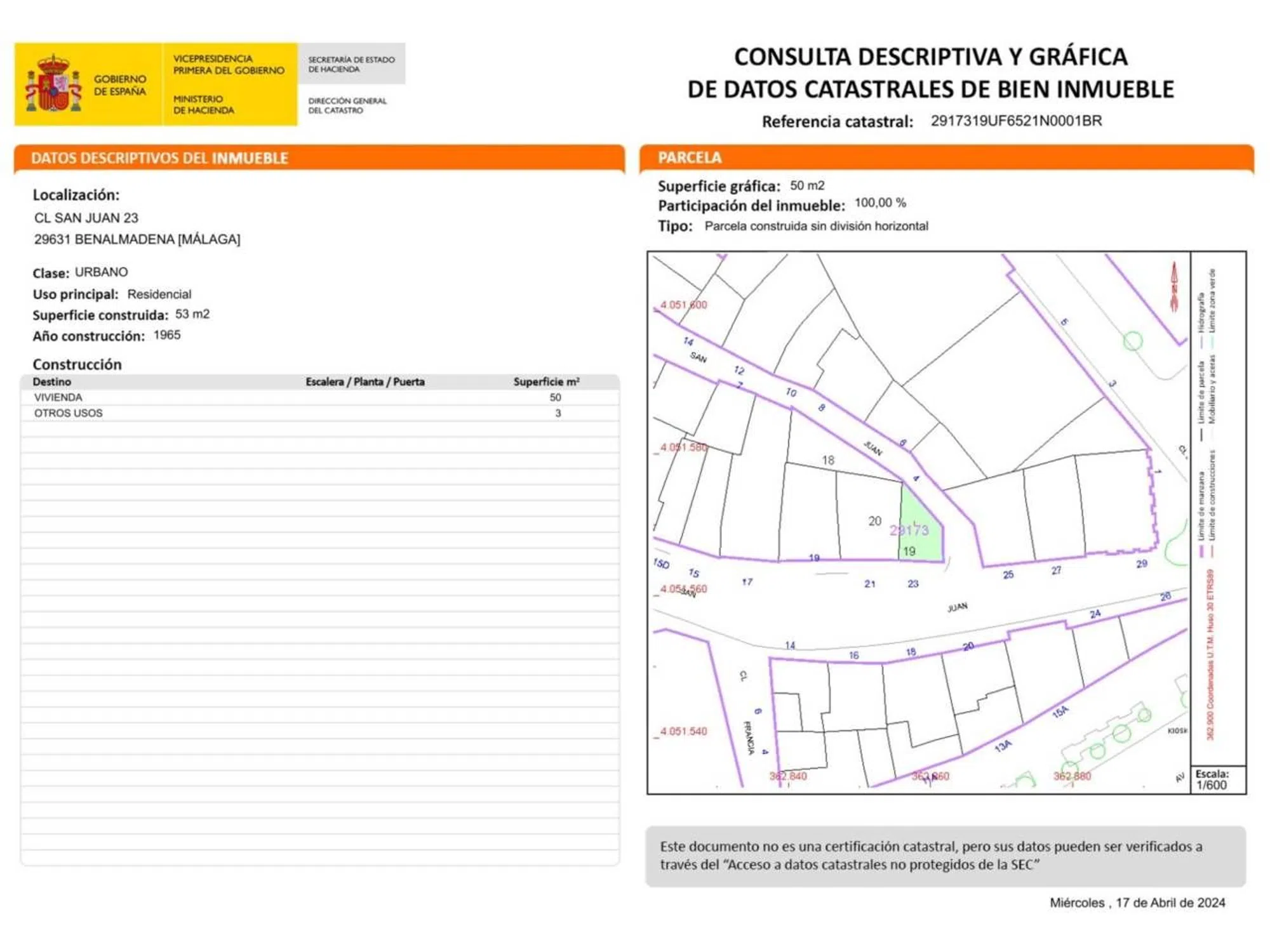Click the Destino column header
The image size is (1270, 952).
coord(52,381)
